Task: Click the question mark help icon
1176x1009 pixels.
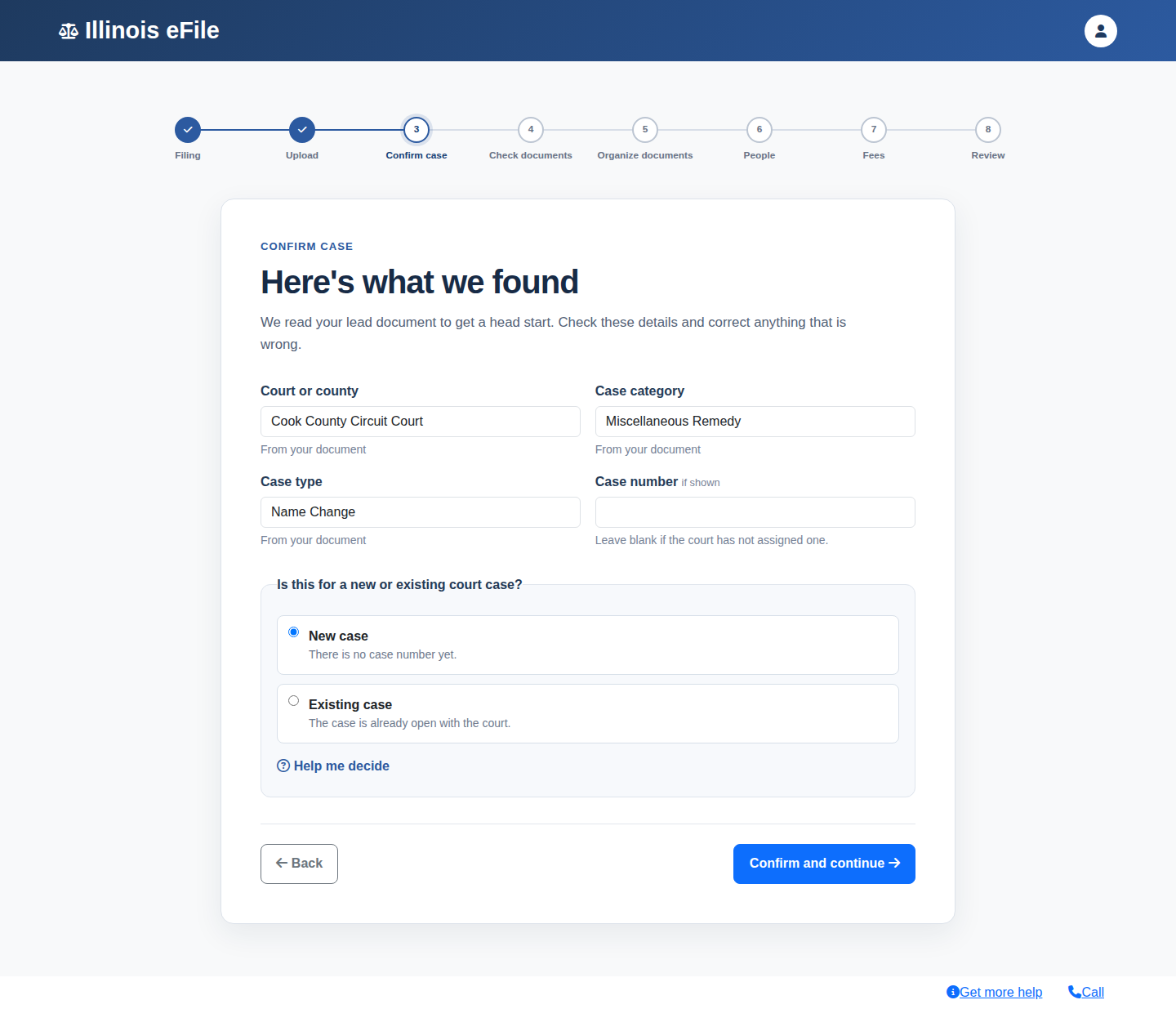Action: (x=283, y=766)
